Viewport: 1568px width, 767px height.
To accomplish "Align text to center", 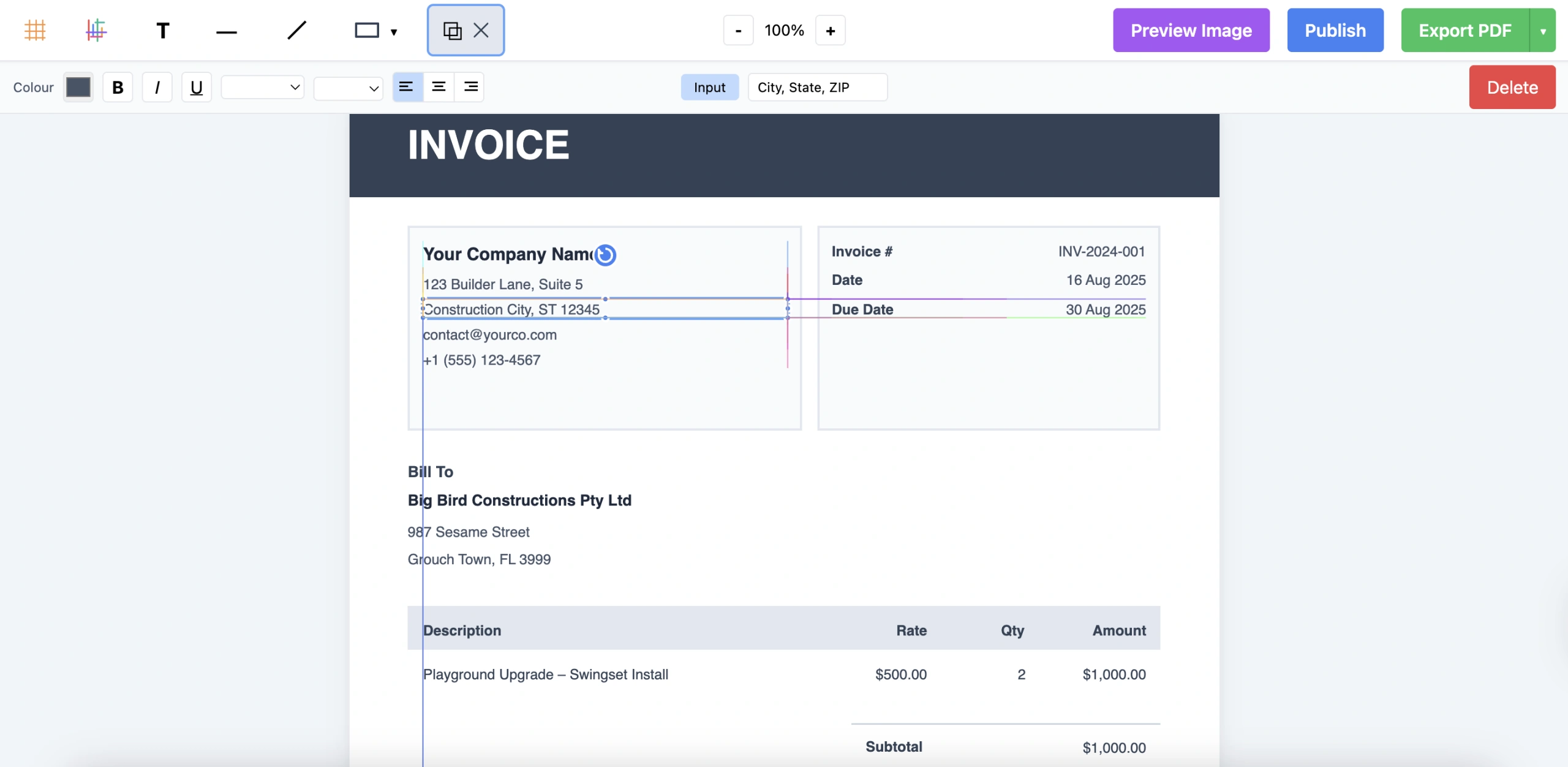I will 439,87.
